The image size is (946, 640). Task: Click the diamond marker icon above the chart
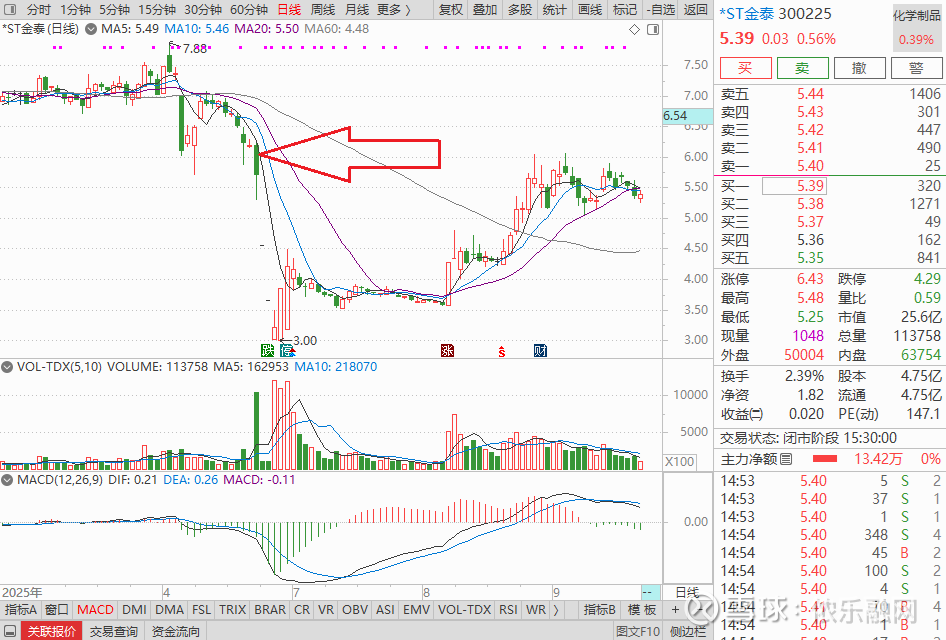coord(634,30)
